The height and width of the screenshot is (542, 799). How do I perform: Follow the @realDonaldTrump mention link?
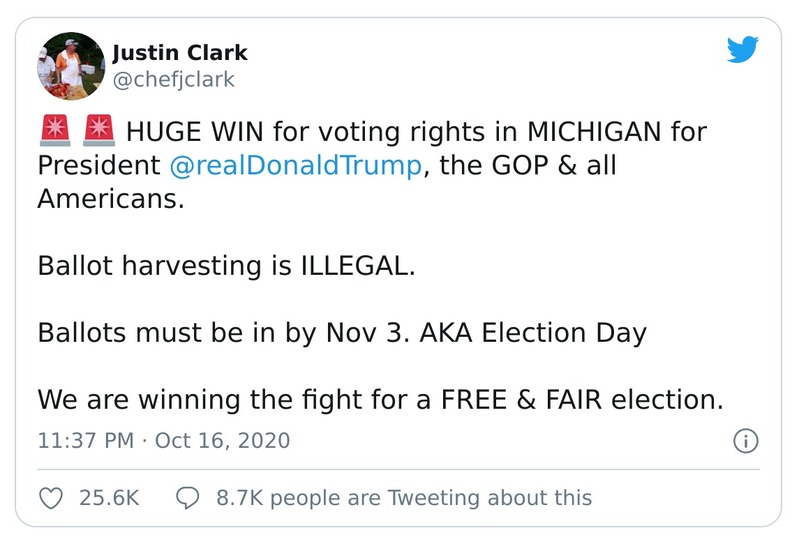(x=296, y=165)
